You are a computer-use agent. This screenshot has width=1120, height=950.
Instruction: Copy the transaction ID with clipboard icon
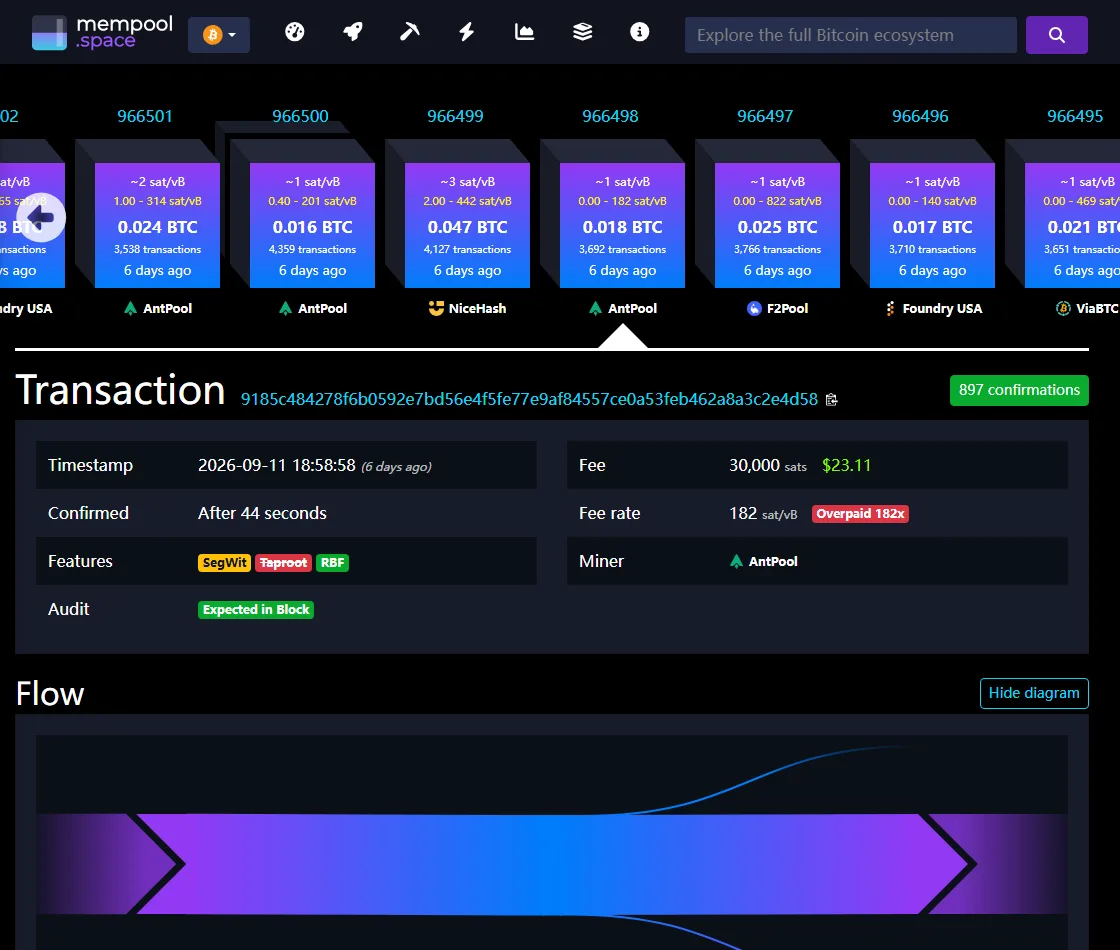pyautogui.click(x=831, y=399)
